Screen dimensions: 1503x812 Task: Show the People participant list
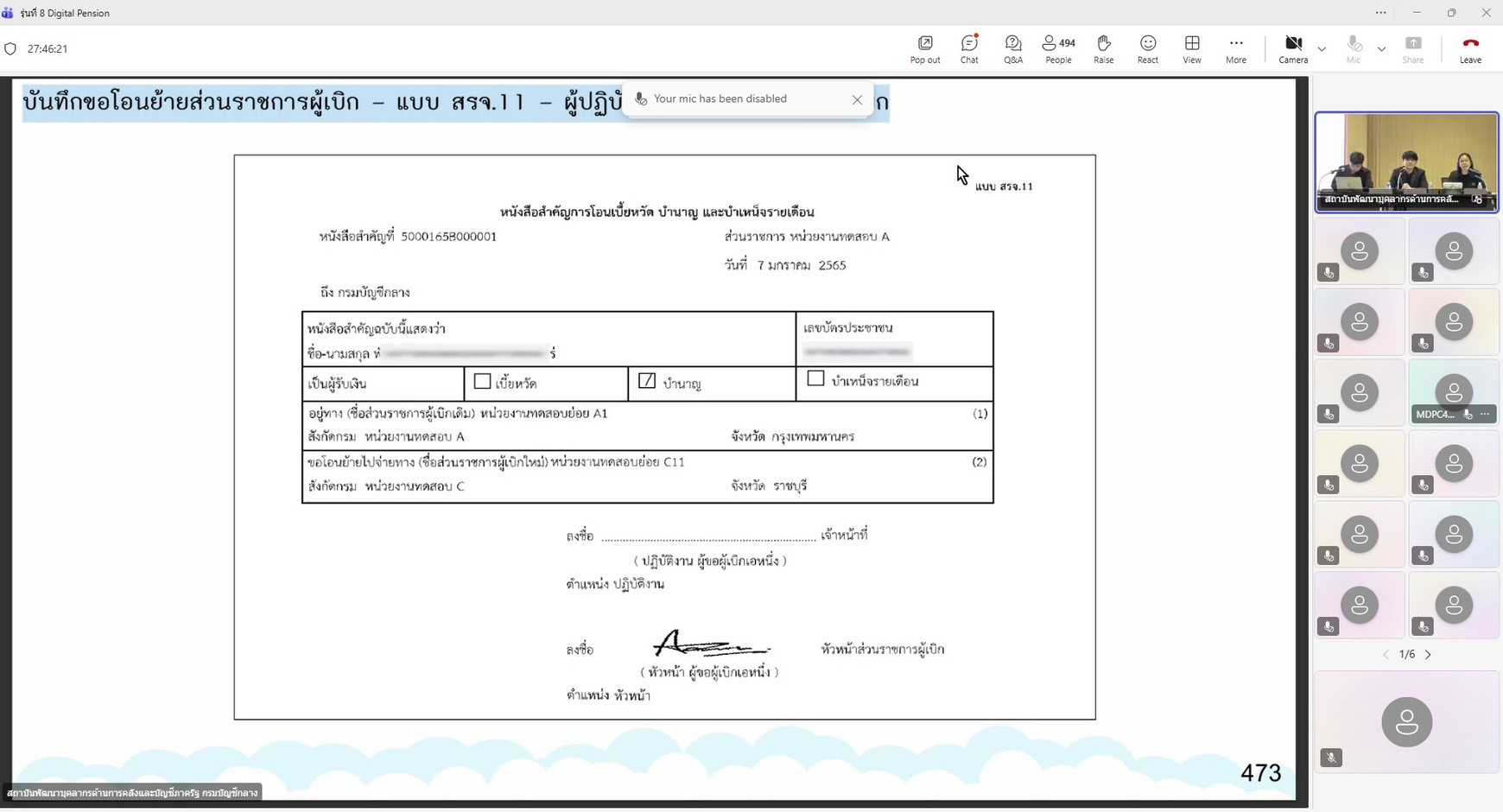click(1058, 48)
